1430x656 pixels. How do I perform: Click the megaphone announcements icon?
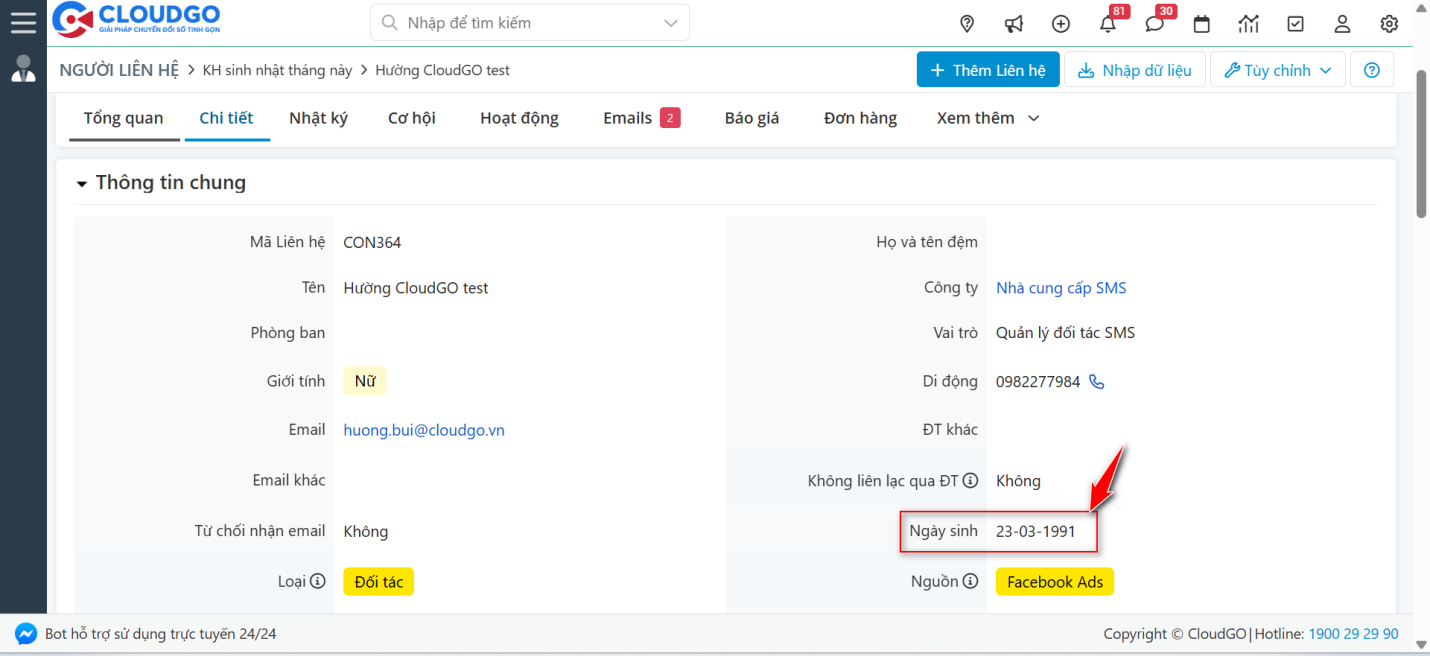click(x=1013, y=23)
